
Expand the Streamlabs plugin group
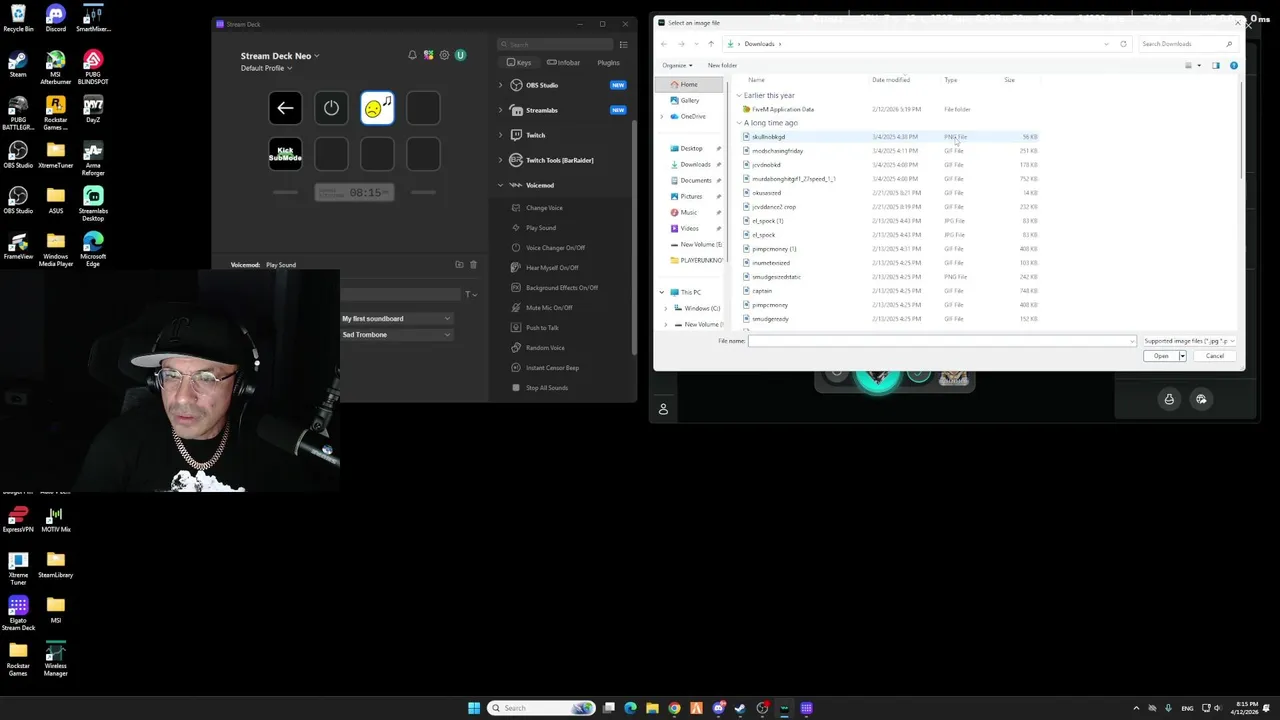(500, 110)
